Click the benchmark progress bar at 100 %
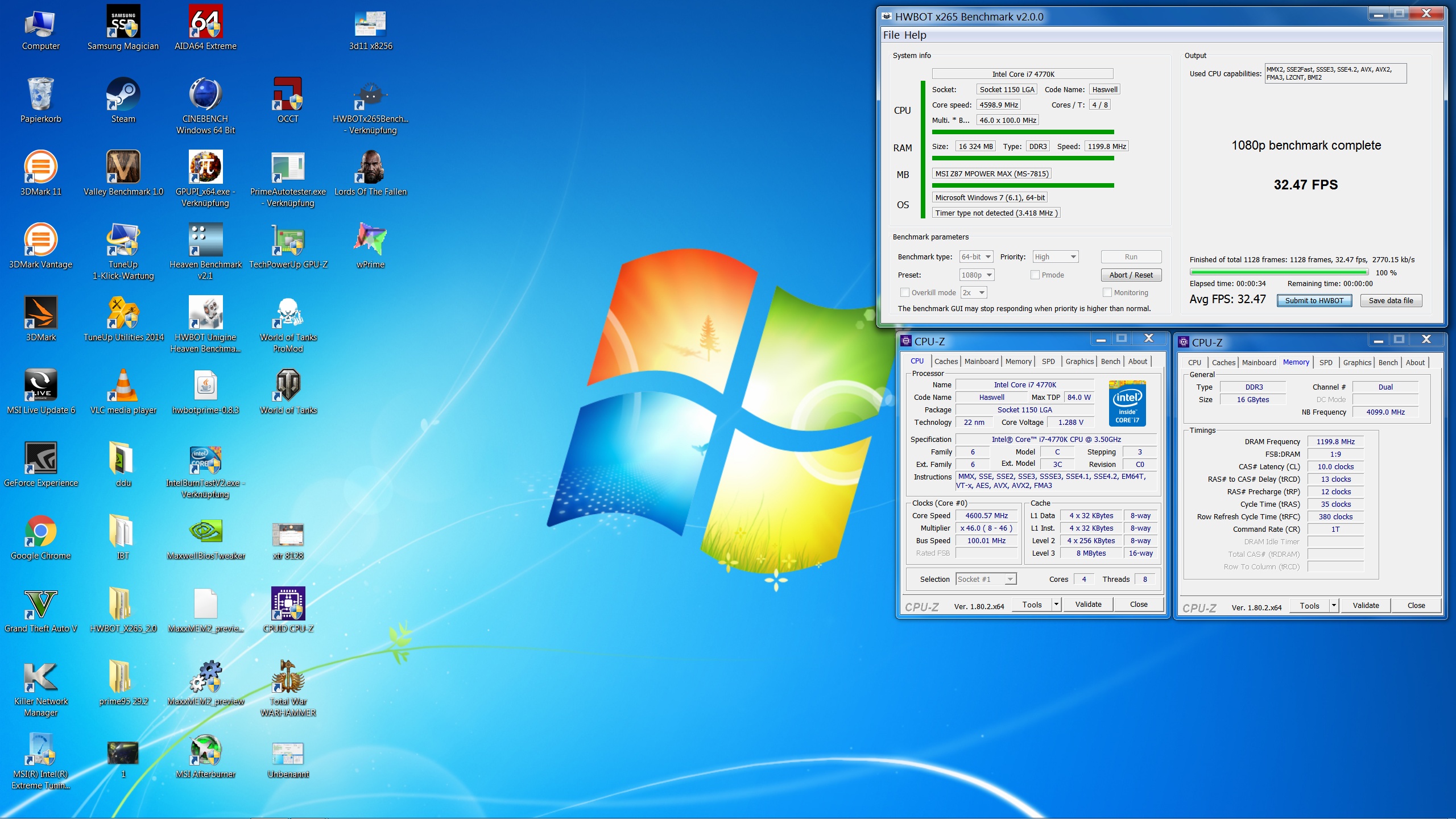1456x819 pixels. [x=1279, y=272]
